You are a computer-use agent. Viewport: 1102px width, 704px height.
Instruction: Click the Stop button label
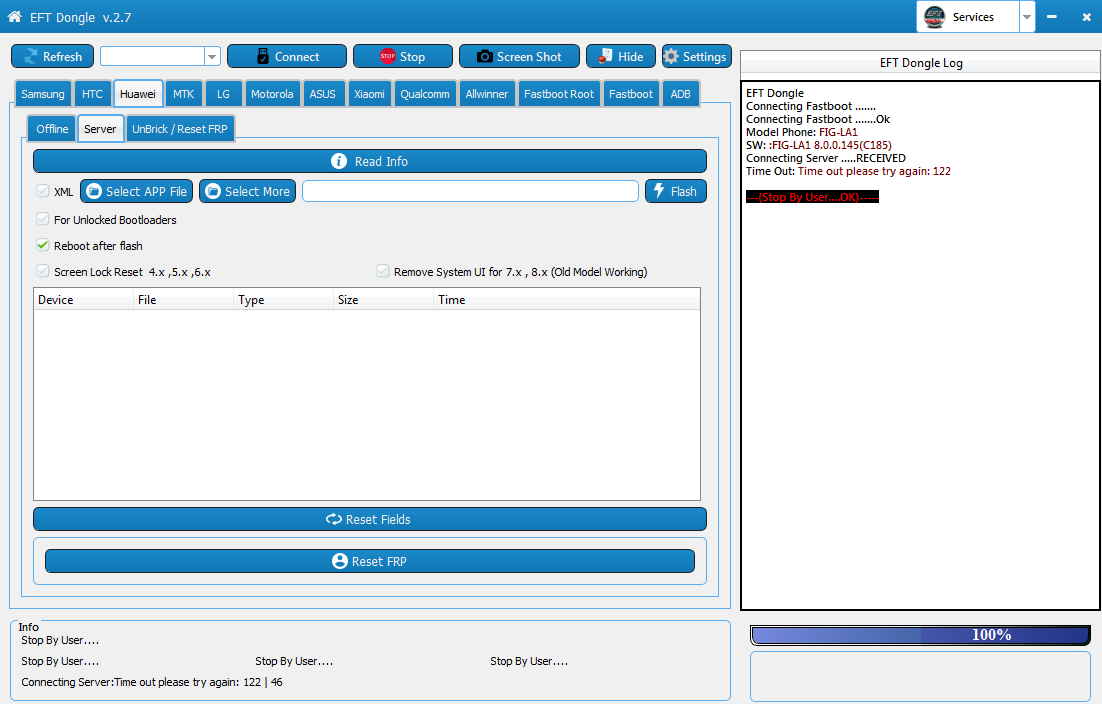pyautogui.click(x=412, y=57)
